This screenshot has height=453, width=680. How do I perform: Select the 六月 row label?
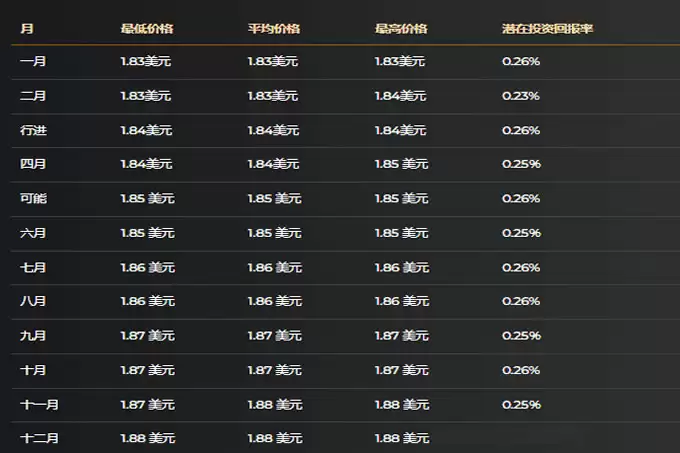coord(33,233)
